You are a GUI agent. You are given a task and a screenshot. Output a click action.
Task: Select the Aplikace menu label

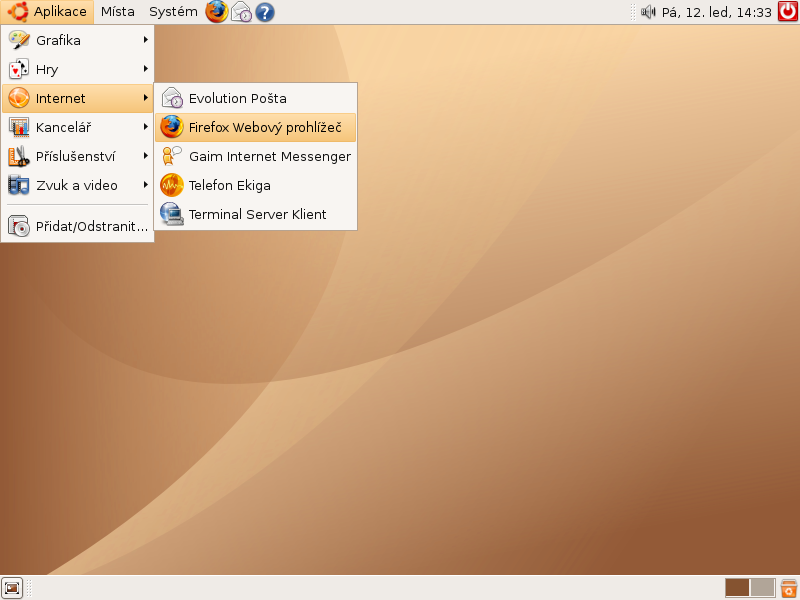click(60, 11)
